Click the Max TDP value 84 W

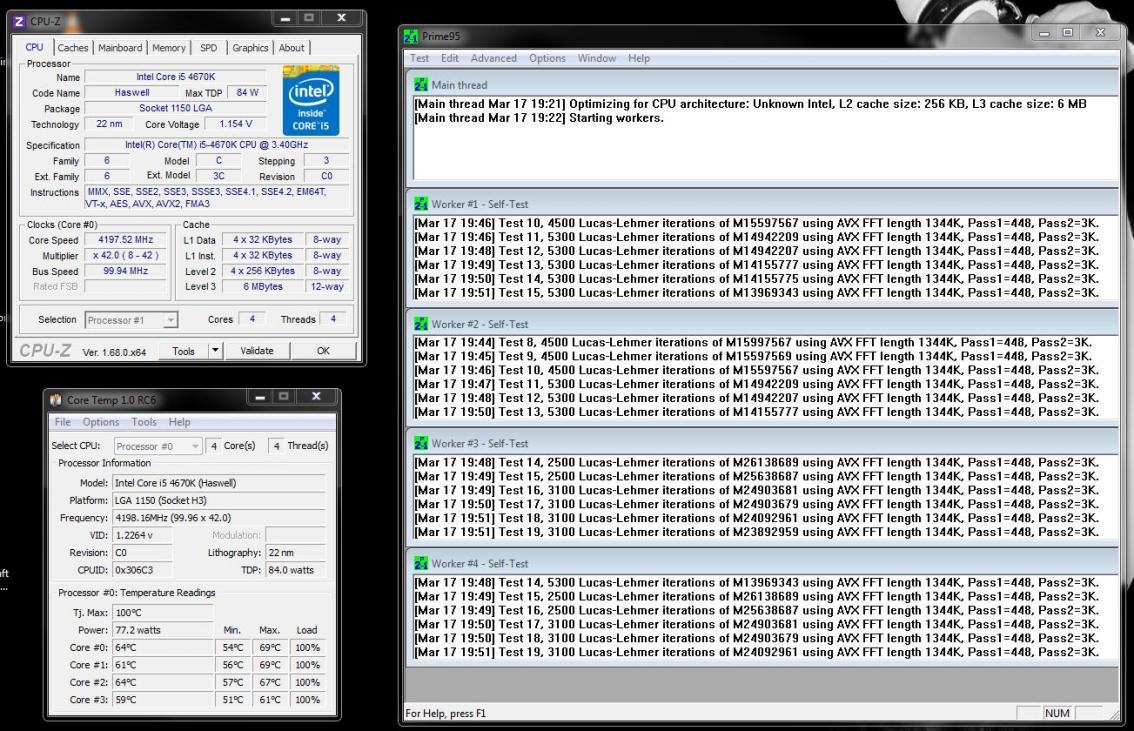(247, 93)
